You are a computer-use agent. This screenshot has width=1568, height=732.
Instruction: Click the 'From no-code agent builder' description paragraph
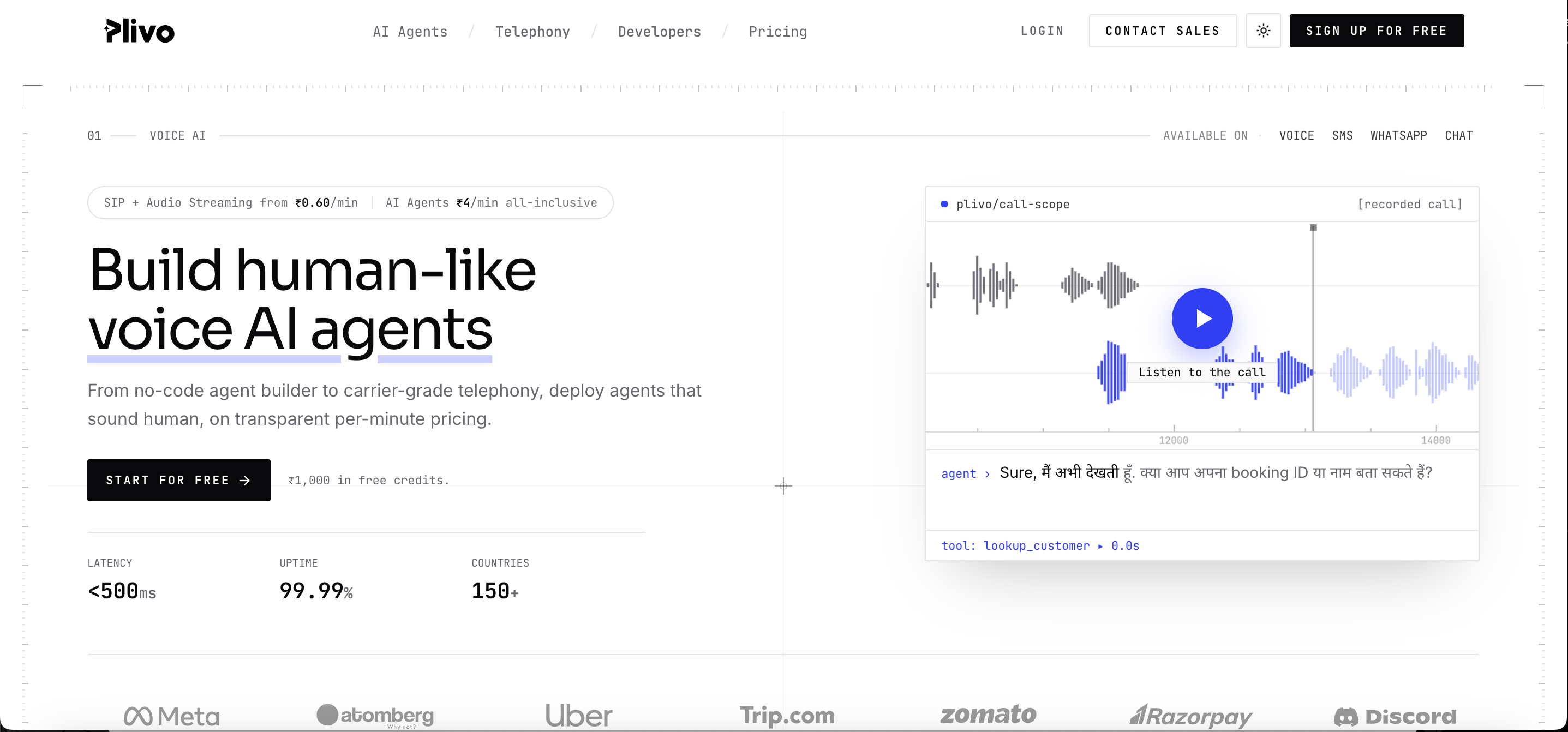(394, 404)
